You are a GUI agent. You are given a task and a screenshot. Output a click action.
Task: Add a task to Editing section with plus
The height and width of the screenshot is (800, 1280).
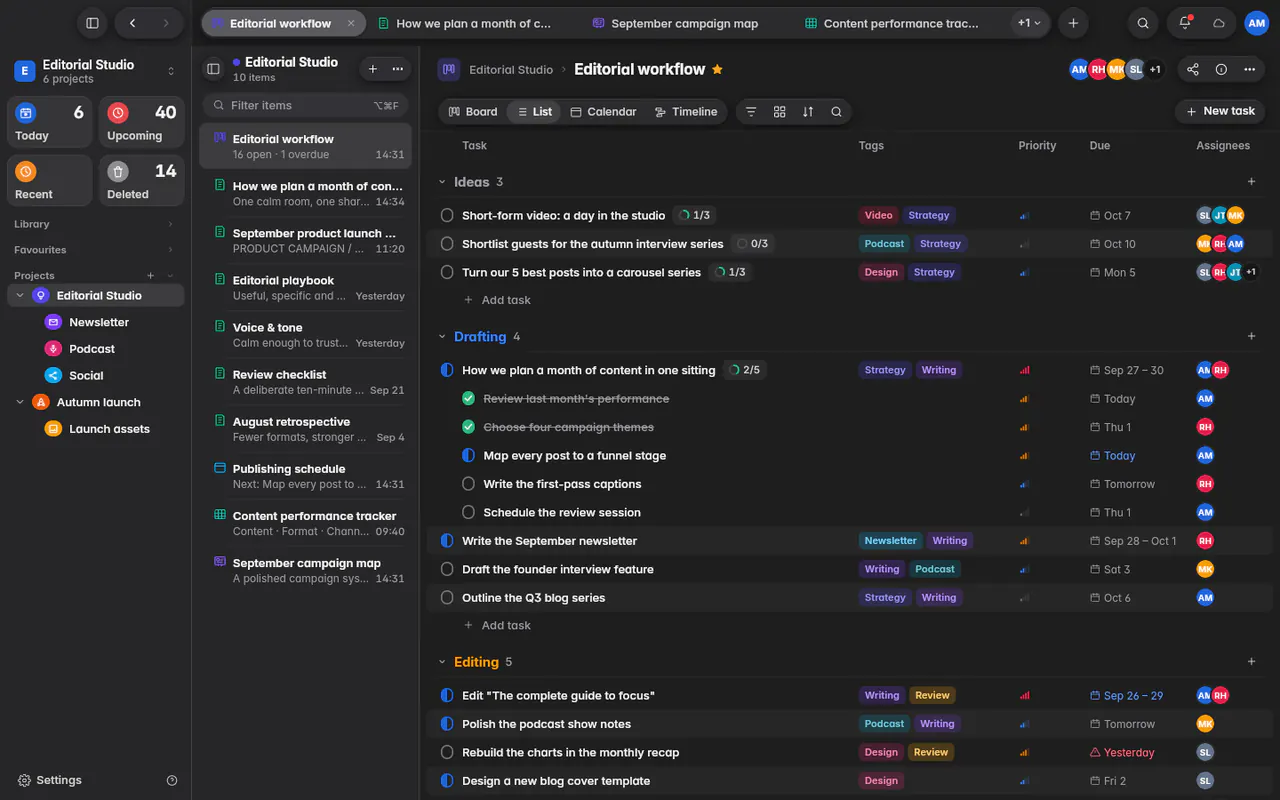coord(1251,662)
